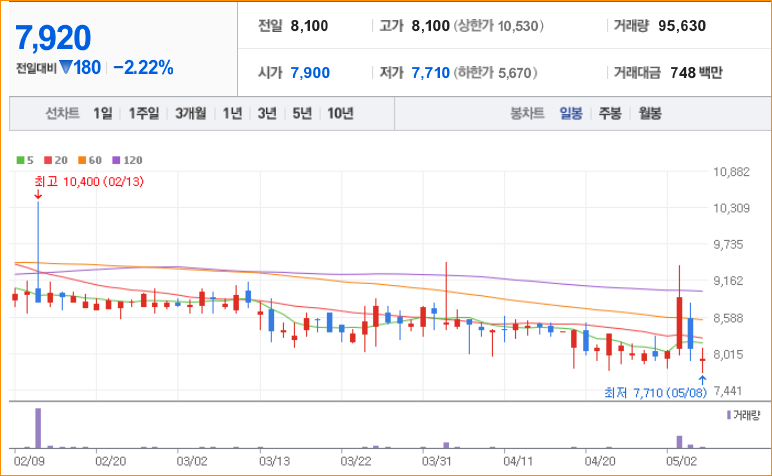The width and height of the screenshot is (772, 476).
Task: Click the orange 60-day moving average swatch
Action: point(82,160)
